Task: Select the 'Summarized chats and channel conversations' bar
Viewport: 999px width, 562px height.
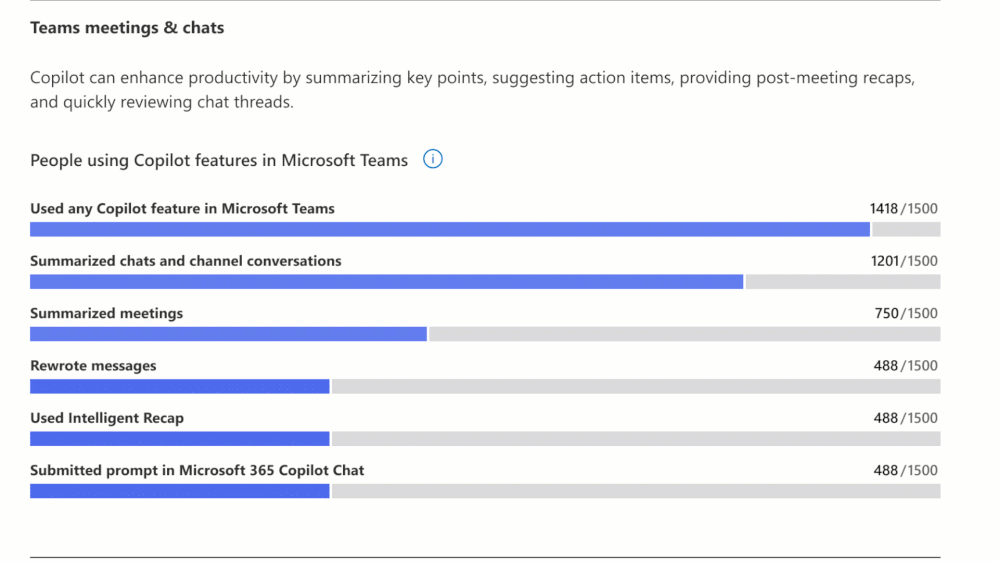Action: pyautogui.click(x=485, y=282)
